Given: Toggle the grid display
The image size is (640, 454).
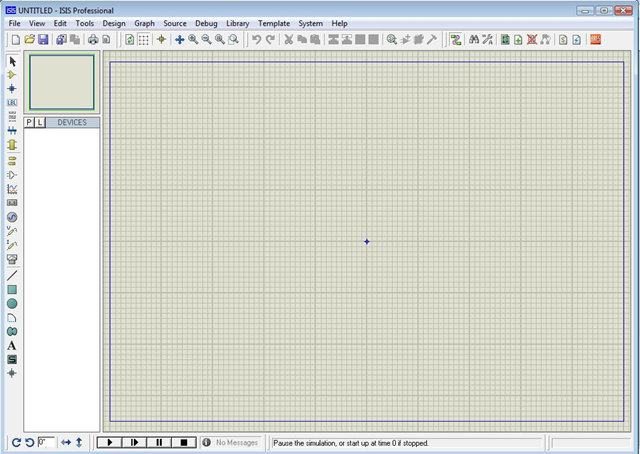Looking at the screenshot, I should pos(143,40).
